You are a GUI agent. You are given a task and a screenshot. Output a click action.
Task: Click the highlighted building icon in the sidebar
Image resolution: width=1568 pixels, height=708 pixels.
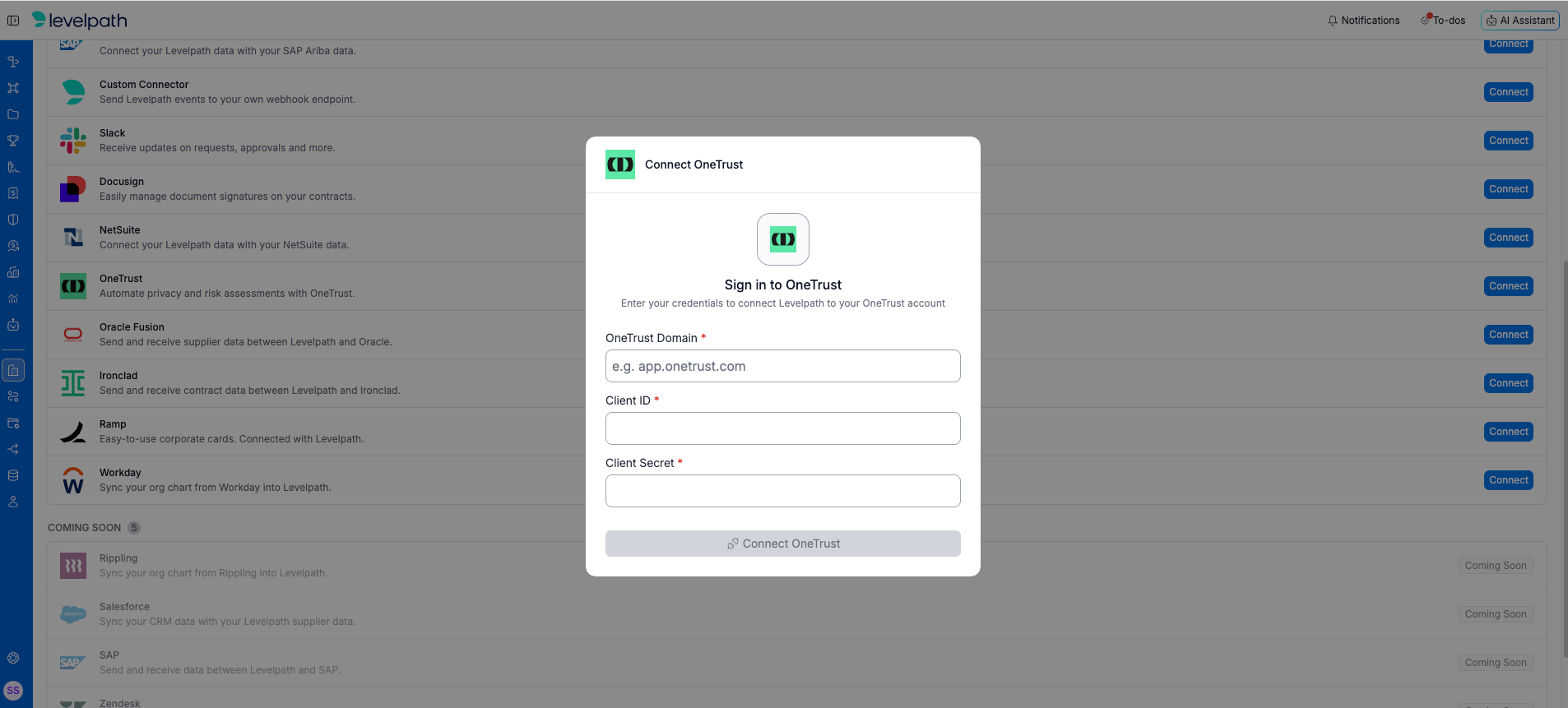[x=13, y=370]
